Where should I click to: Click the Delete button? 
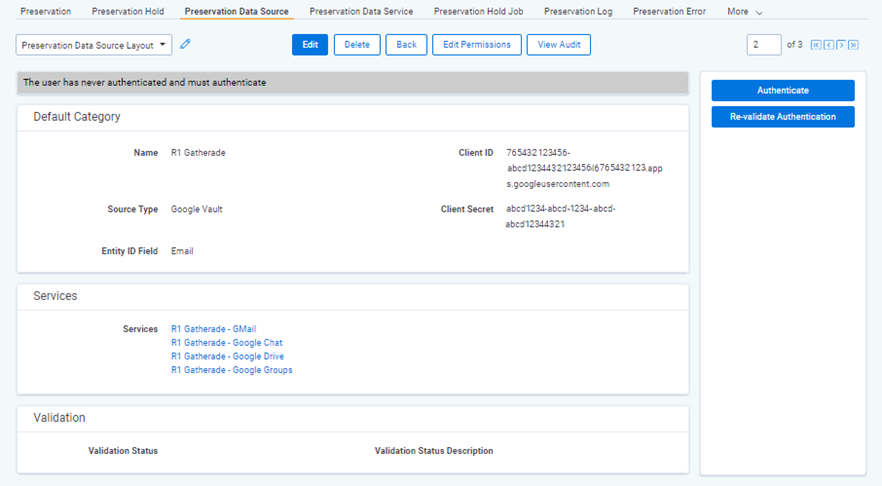click(x=357, y=44)
